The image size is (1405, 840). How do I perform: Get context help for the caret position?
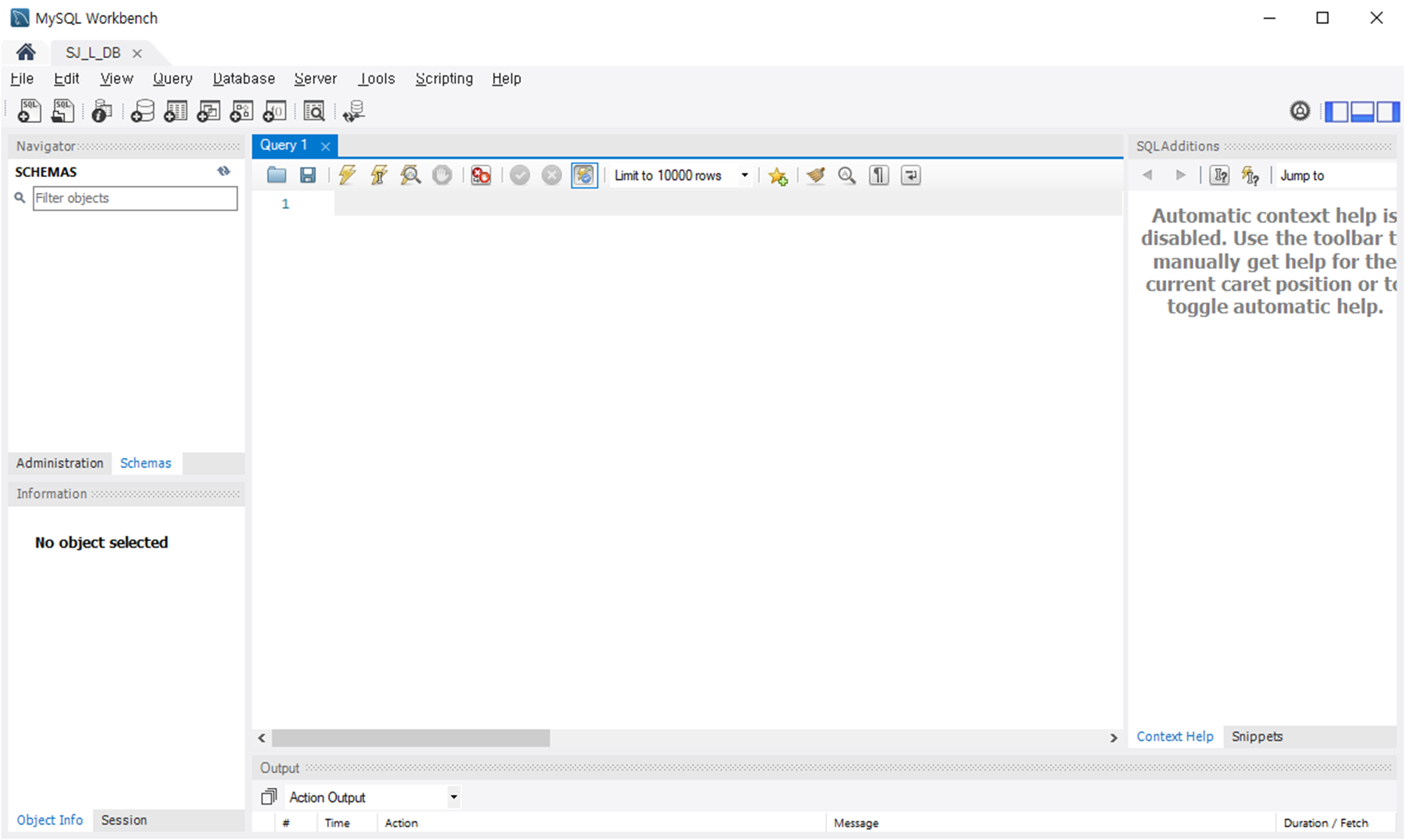click(x=1219, y=176)
